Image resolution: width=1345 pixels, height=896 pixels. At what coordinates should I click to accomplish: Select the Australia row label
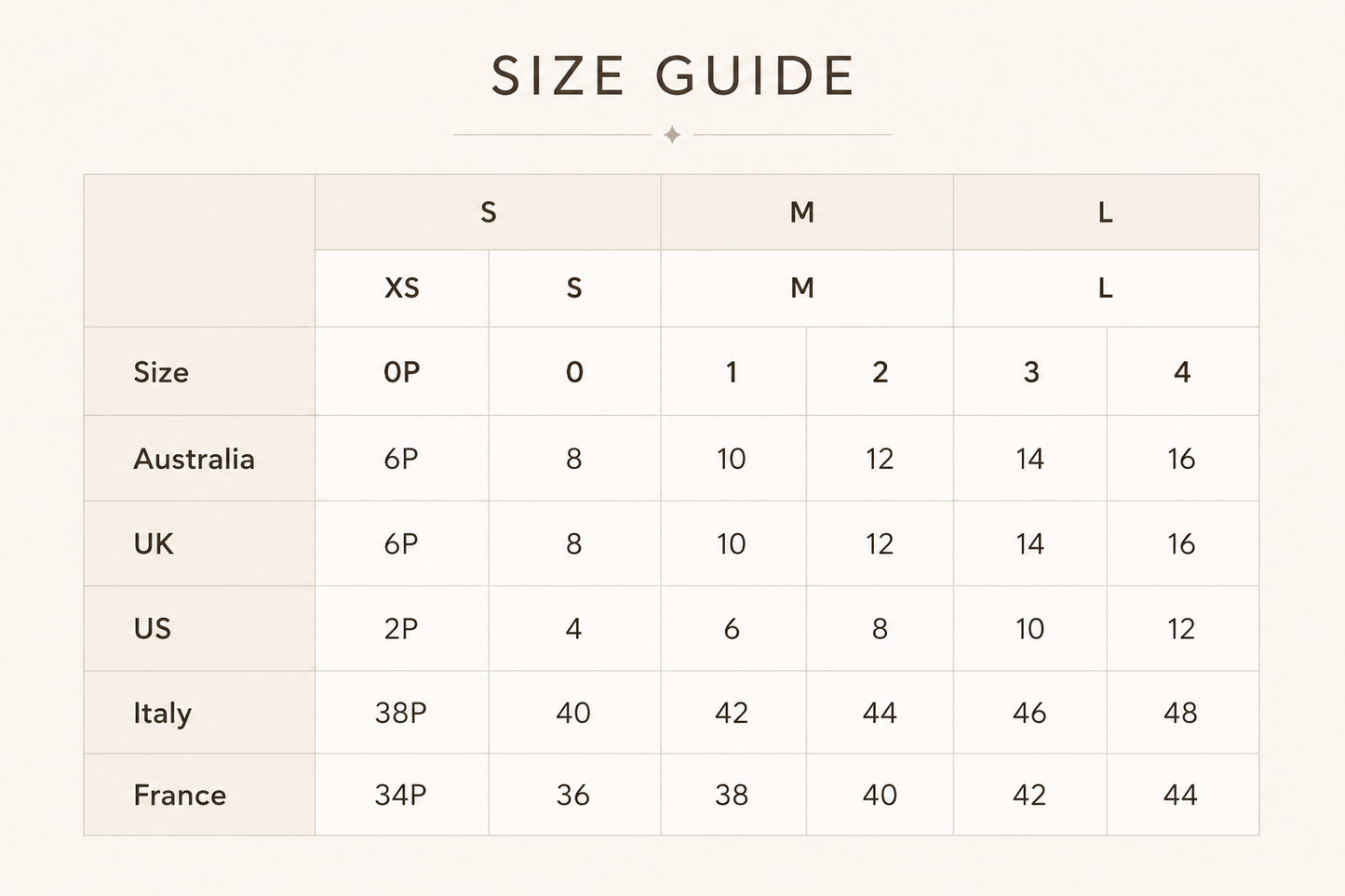(194, 459)
